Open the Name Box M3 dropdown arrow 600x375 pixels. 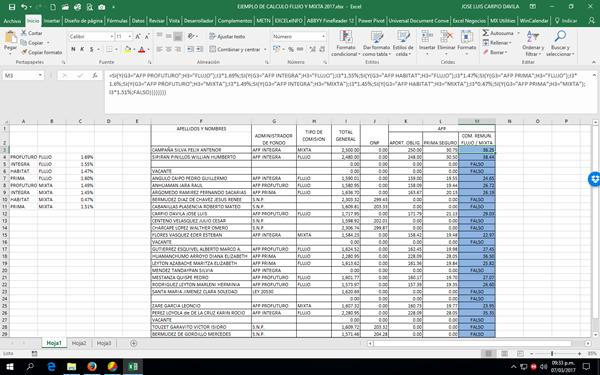click(40, 75)
